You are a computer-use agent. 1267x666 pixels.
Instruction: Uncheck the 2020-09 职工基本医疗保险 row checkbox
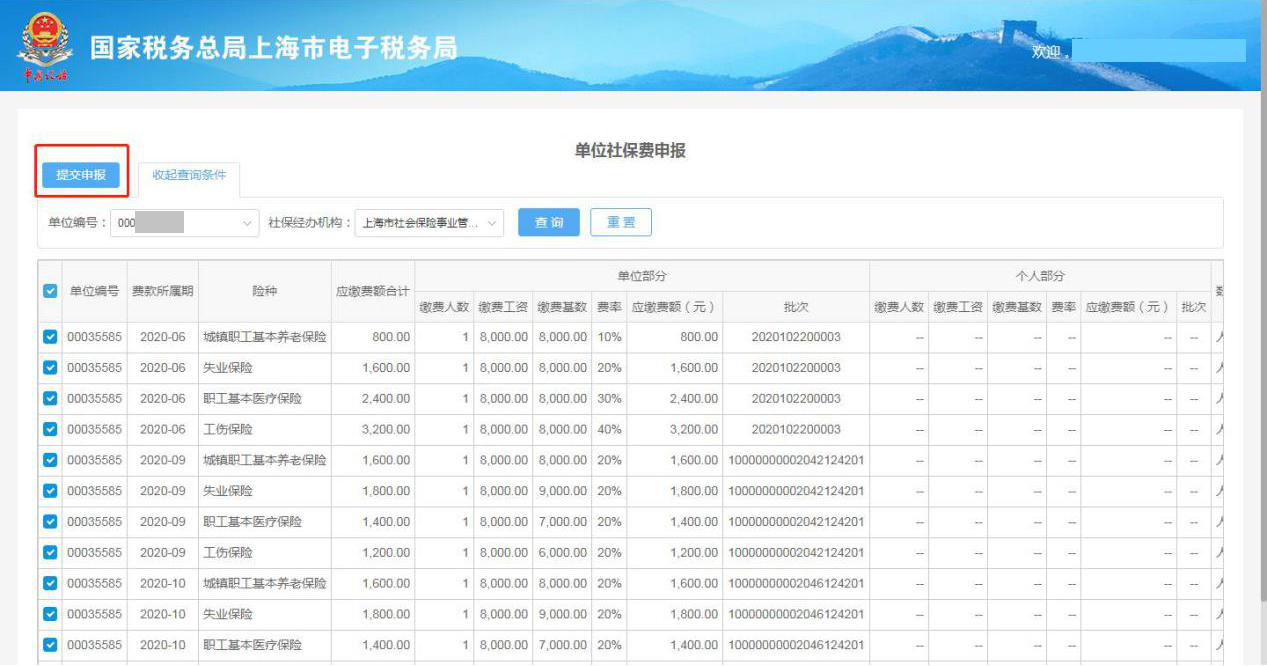coord(50,522)
